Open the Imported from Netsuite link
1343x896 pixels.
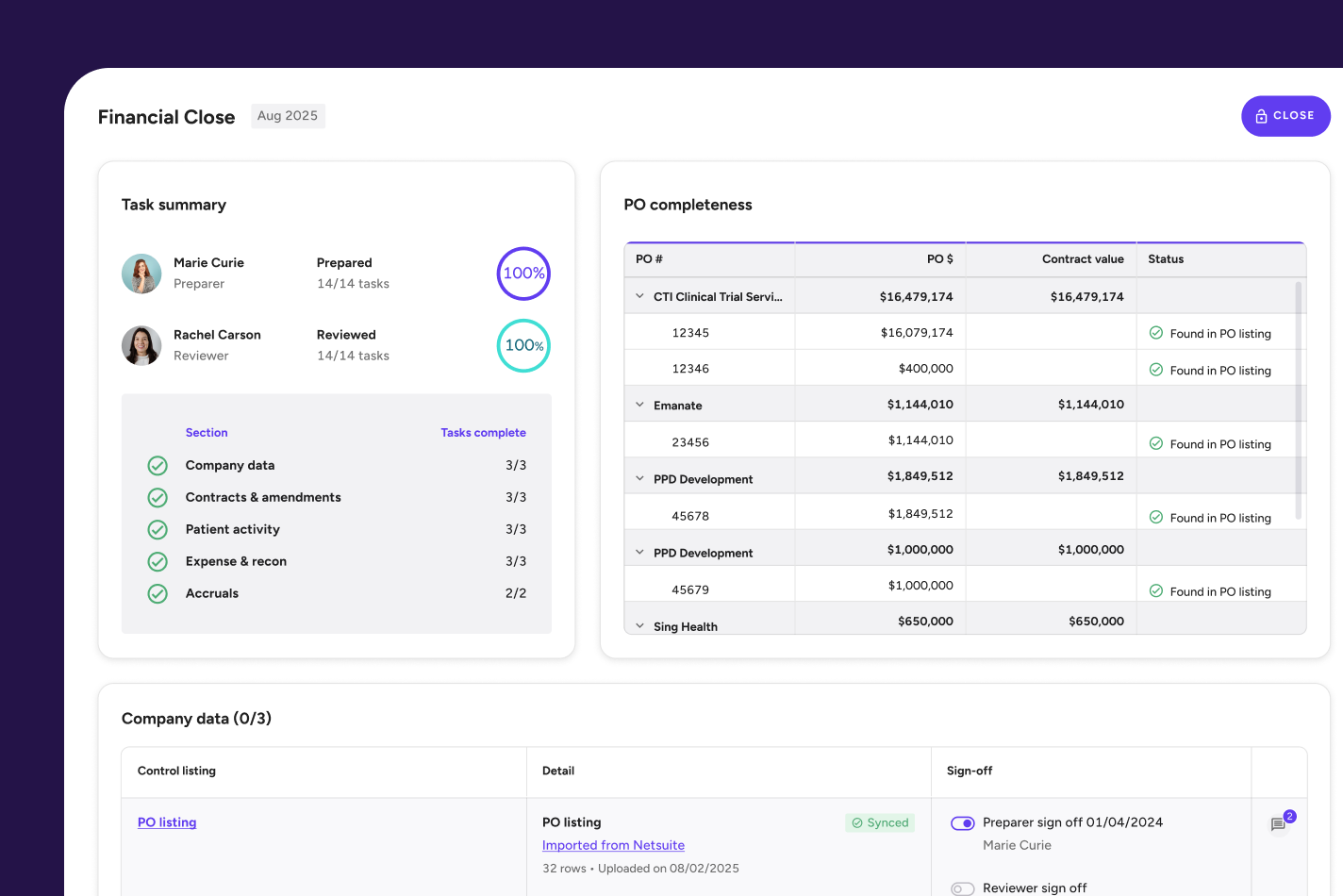coord(613,846)
